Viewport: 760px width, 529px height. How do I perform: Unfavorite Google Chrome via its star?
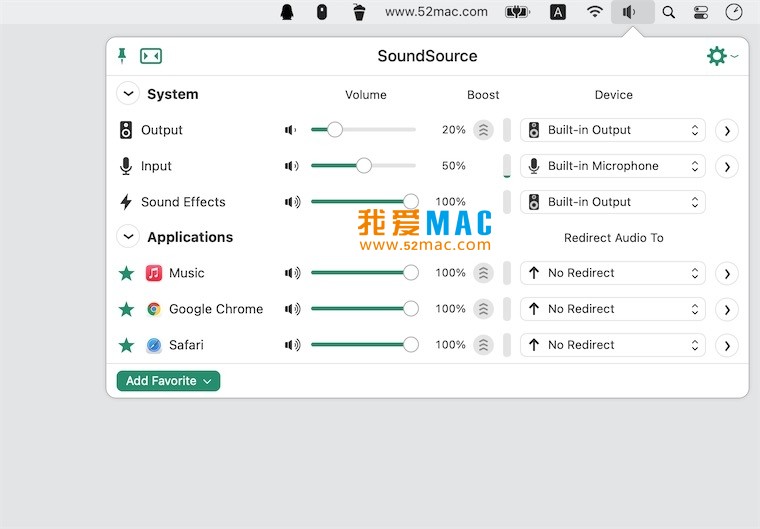(127, 309)
